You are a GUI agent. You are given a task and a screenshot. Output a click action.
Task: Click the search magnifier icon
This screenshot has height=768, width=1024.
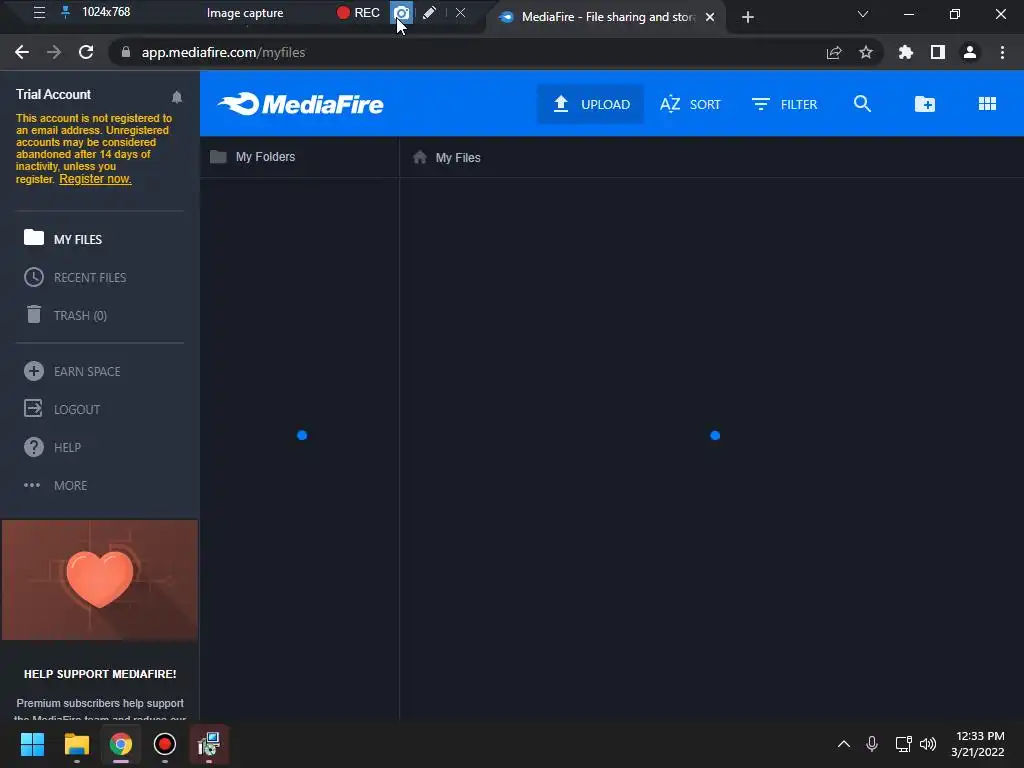point(862,104)
